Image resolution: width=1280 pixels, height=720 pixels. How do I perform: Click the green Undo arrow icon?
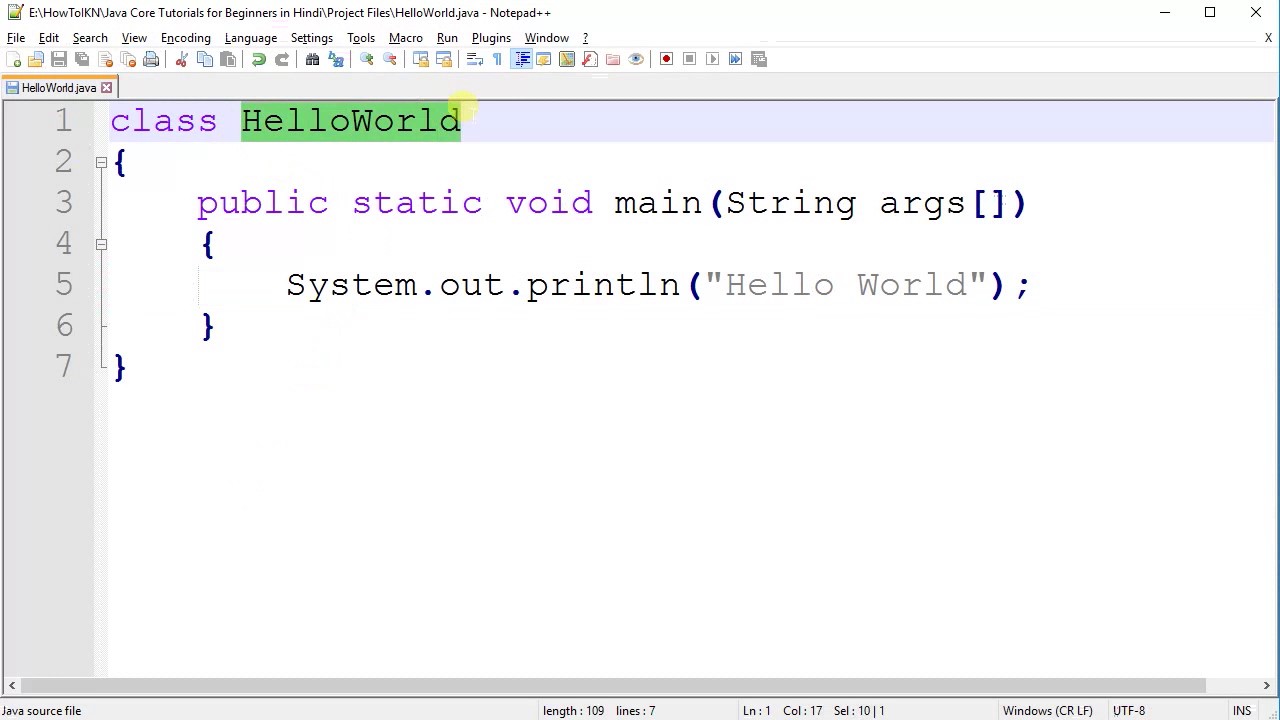pyautogui.click(x=259, y=59)
